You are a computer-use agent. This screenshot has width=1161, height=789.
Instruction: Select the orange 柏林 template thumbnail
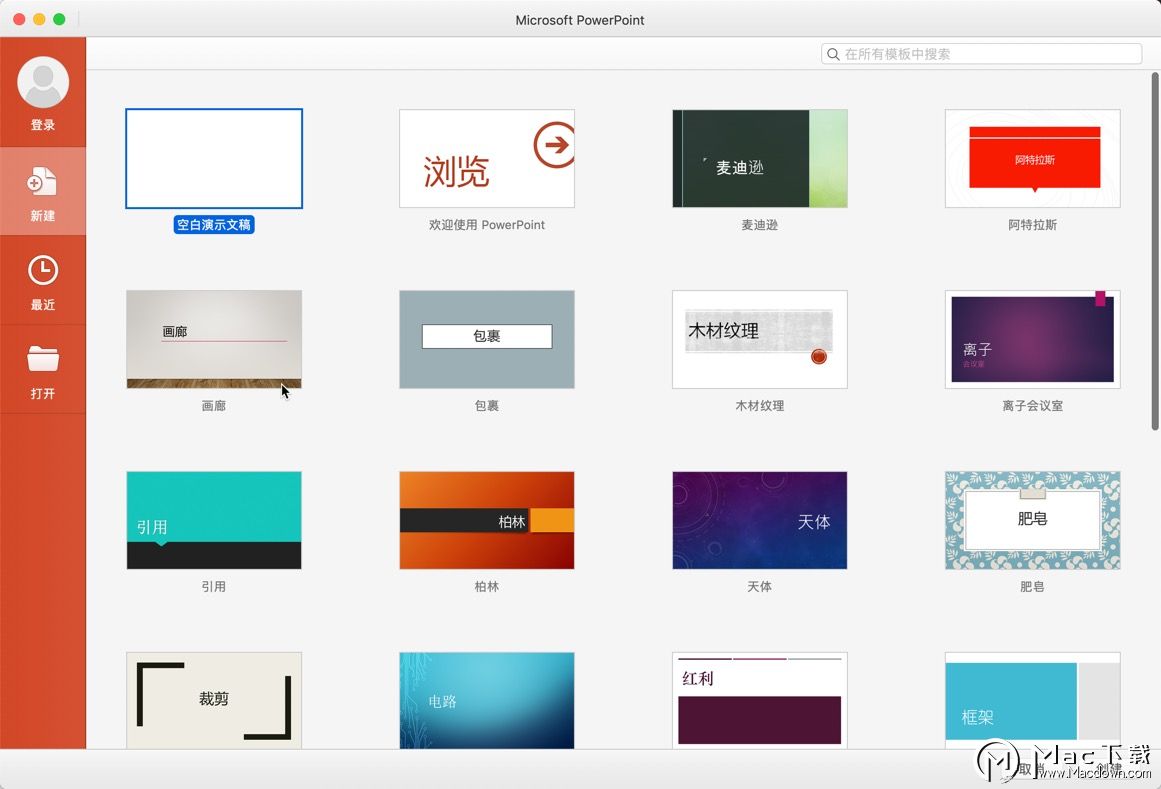tap(486, 520)
